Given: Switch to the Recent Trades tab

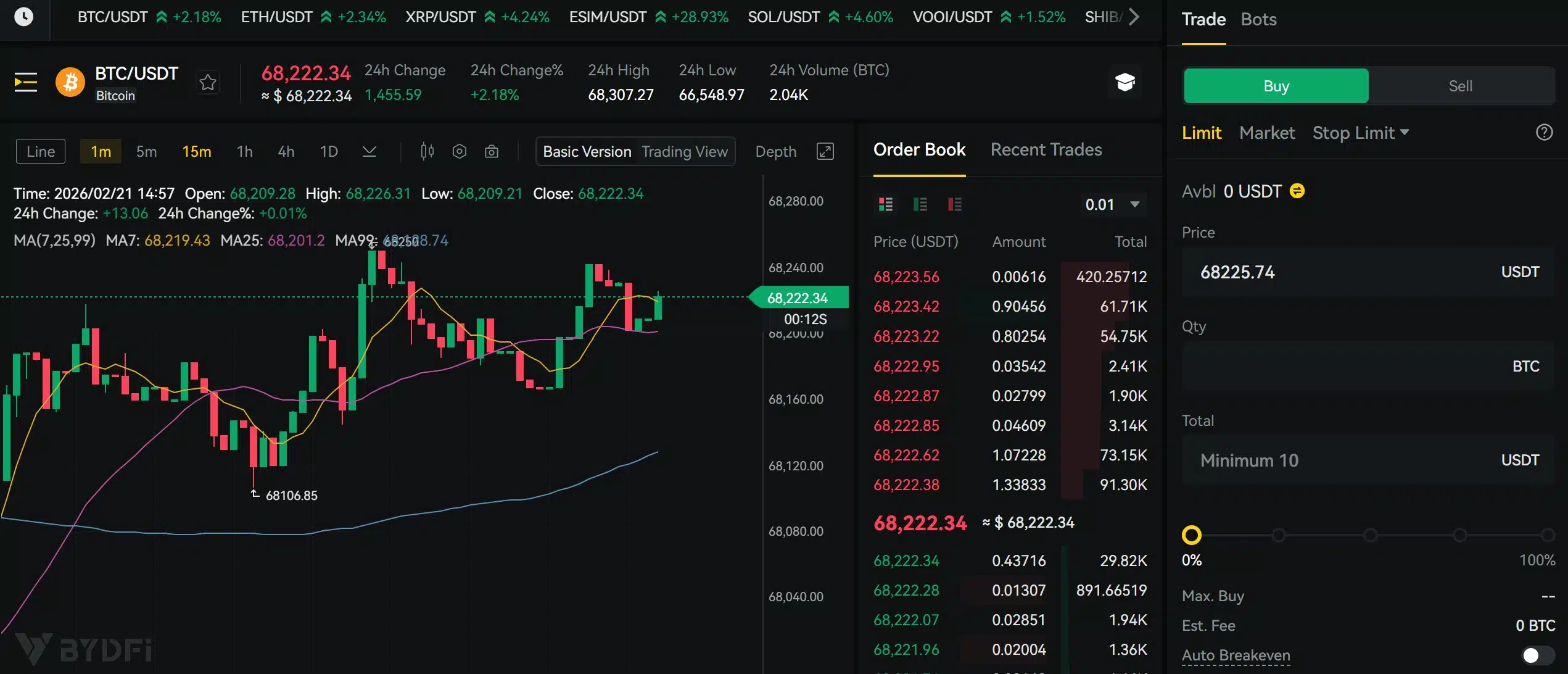Looking at the screenshot, I should (1046, 149).
